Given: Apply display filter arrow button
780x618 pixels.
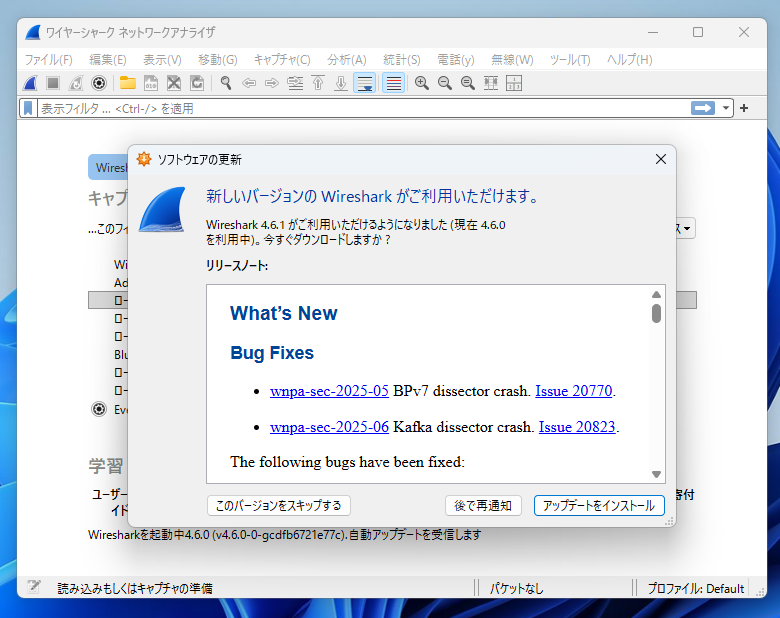Looking at the screenshot, I should click(703, 108).
